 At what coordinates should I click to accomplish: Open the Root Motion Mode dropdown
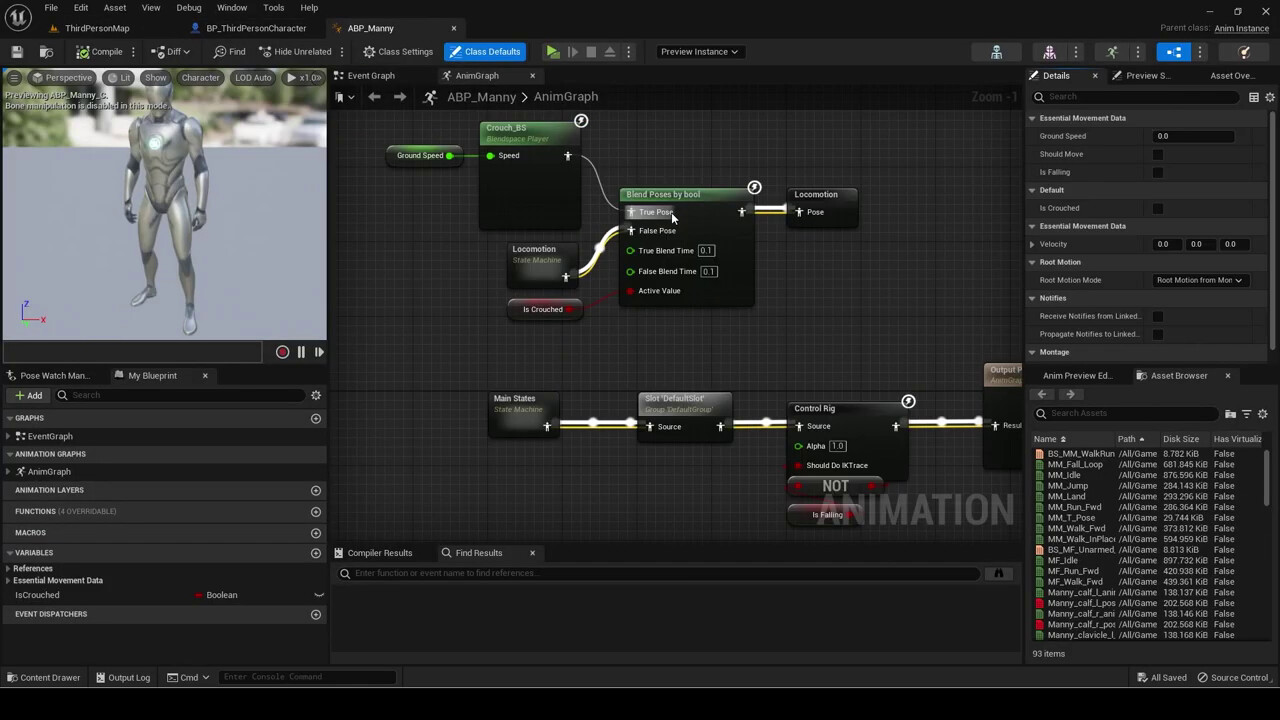[x=1199, y=280]
